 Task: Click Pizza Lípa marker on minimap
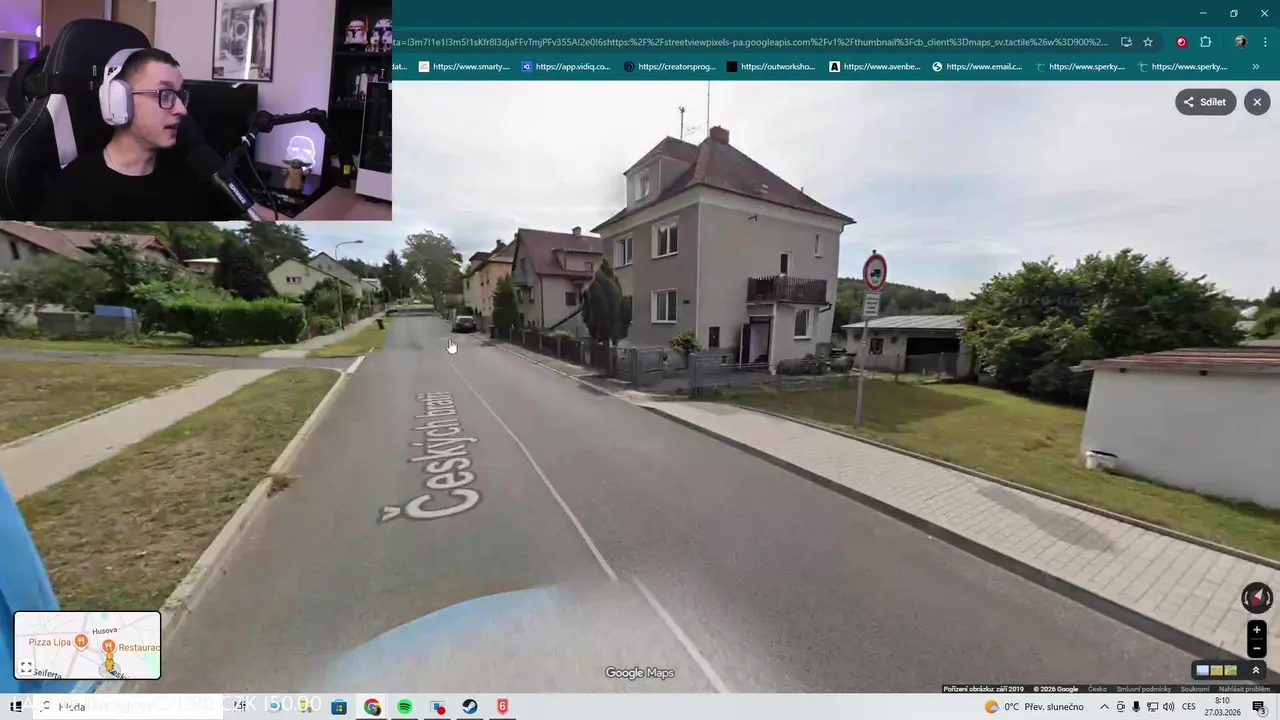(79, 642)
